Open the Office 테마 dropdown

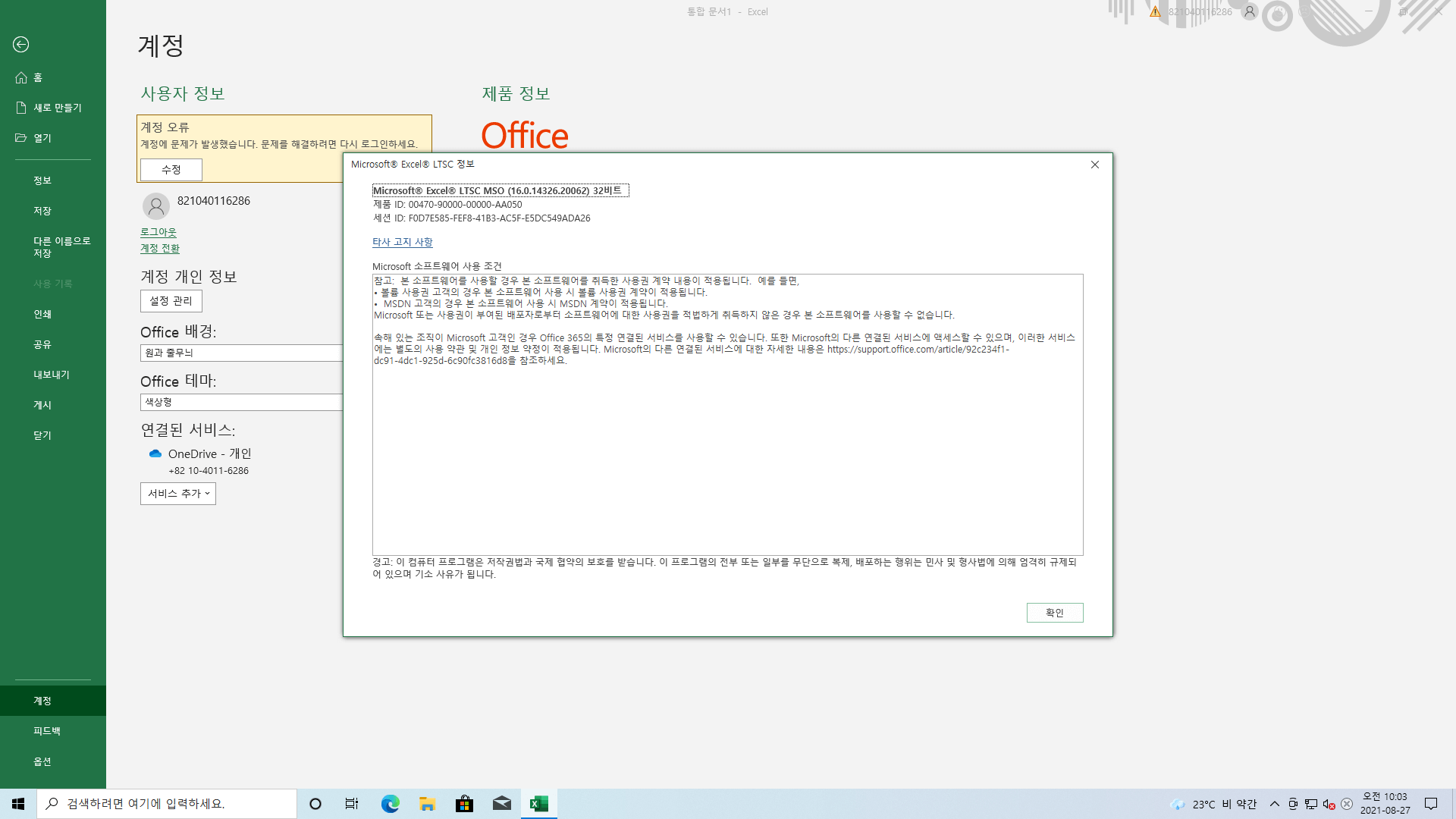point(241,402)
